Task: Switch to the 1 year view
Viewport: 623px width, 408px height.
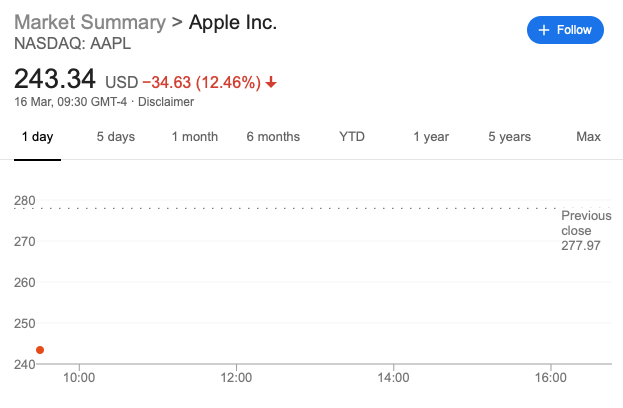Action: tap(431, 137)
